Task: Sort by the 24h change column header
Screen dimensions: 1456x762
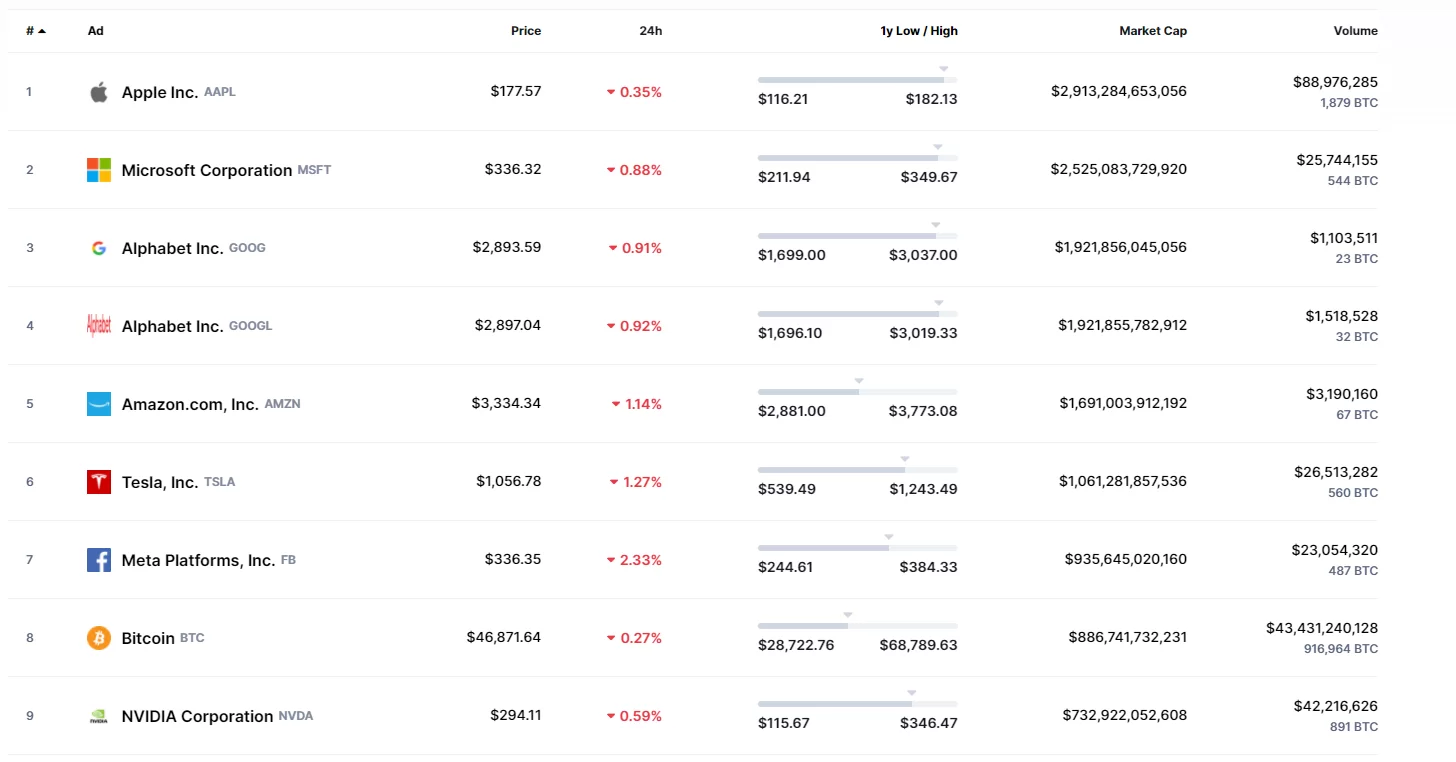Action: [x=650, y=31]
